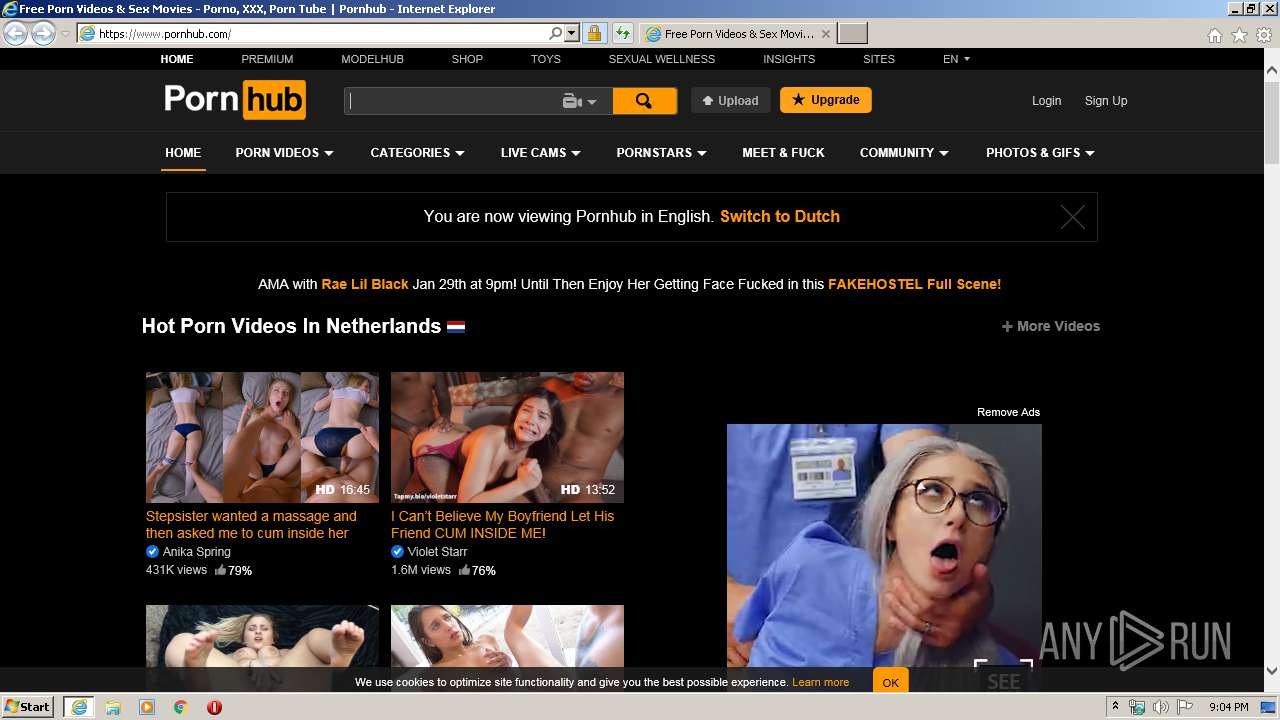Open the tray volume speaker icon
This screenshot has width=1280, height=720.
click(1160, 707)
